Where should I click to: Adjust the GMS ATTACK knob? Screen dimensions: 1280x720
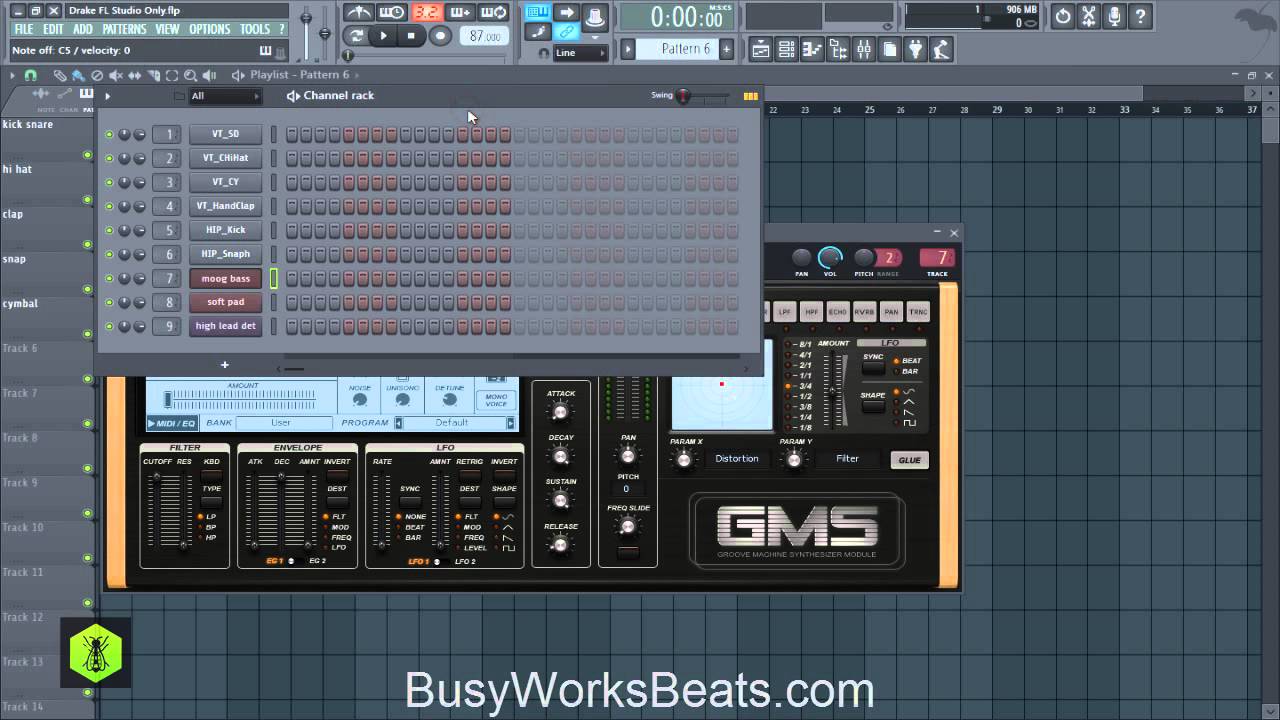tap(561, 412)
